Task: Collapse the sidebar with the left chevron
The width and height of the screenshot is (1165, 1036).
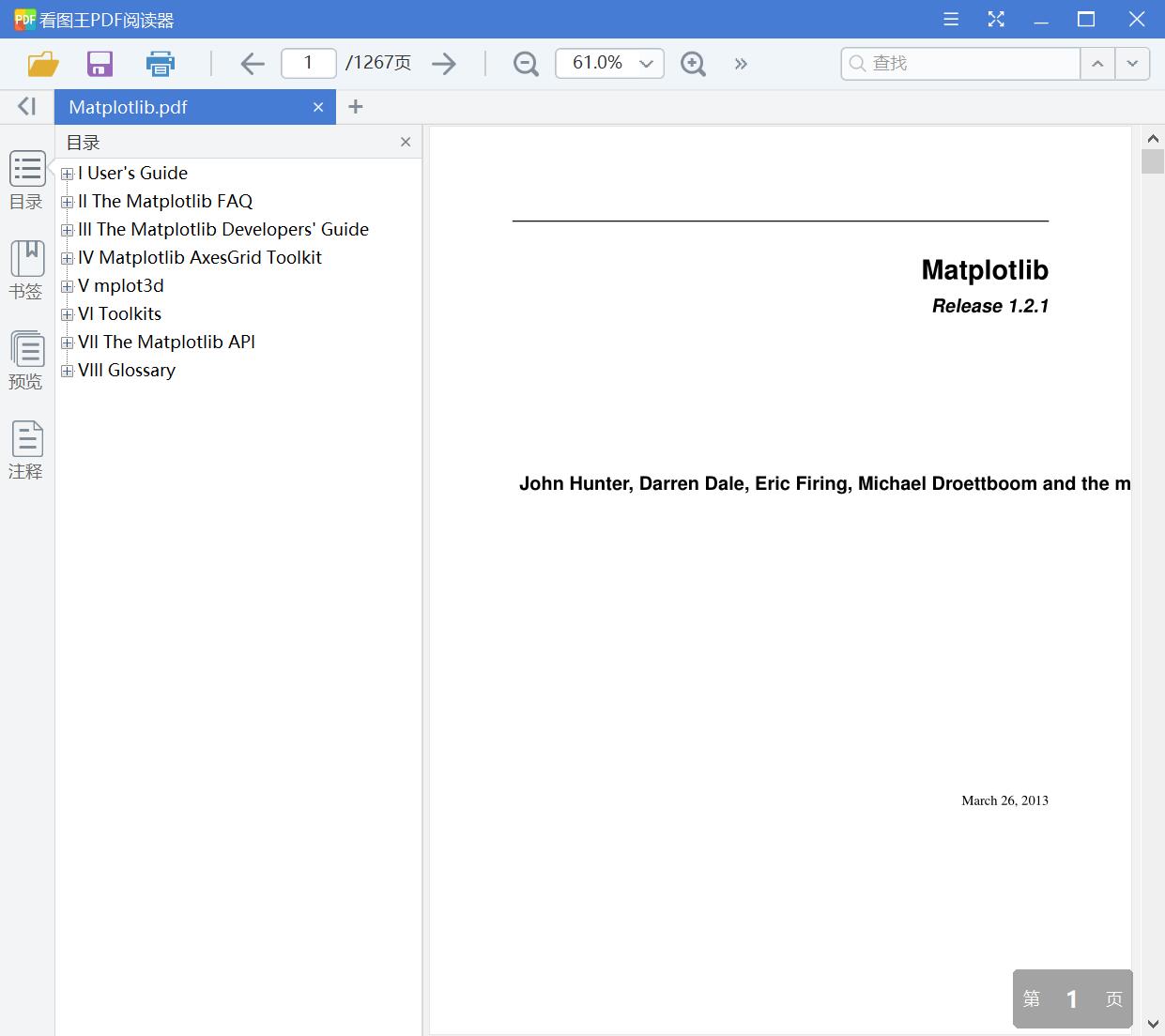Action: click(26, 106)
